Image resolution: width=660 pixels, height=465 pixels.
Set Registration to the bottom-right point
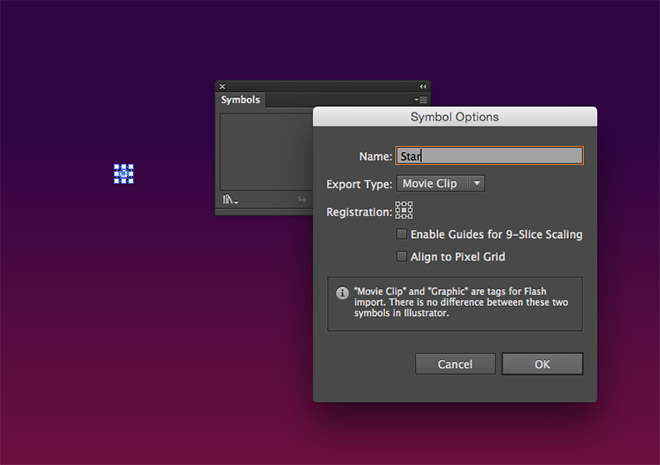(410, 216)
